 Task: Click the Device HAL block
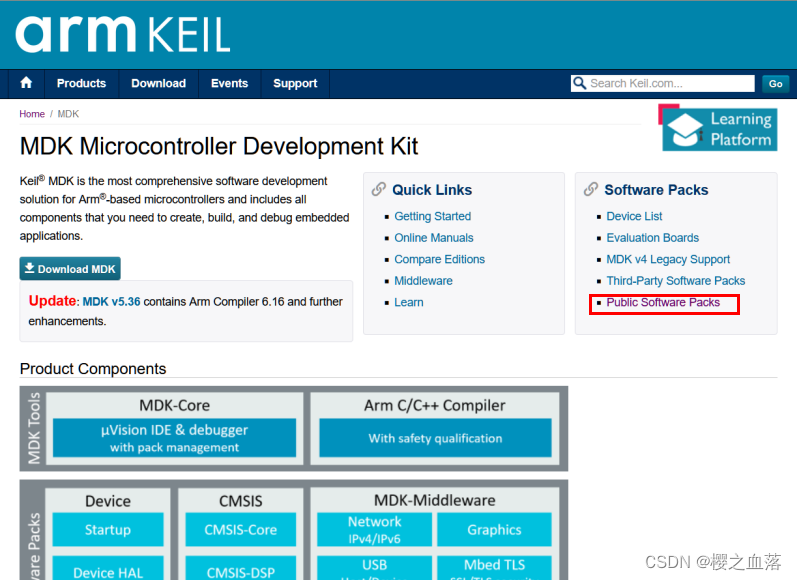108,568
